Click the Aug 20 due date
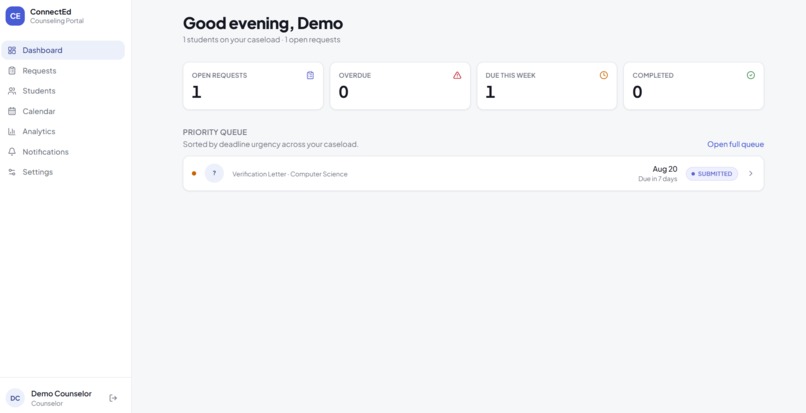 [x=665, y=169]
